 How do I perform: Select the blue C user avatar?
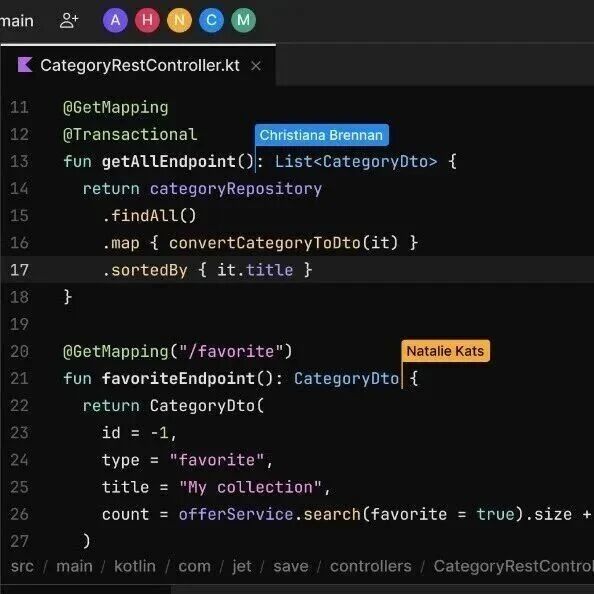coord(211,20)
